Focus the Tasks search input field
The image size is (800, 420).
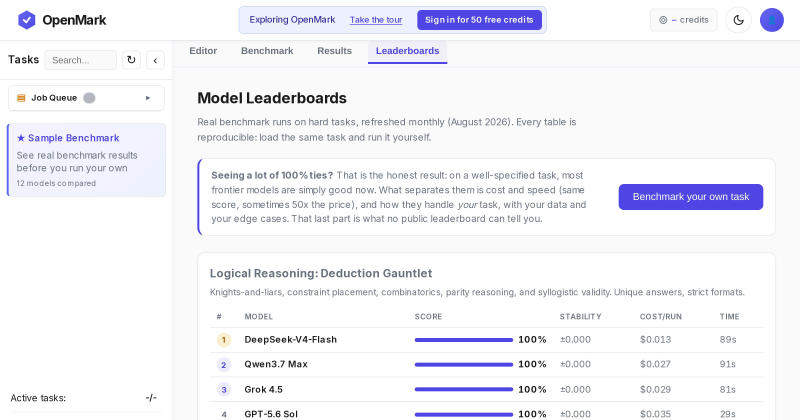(81, 60)
